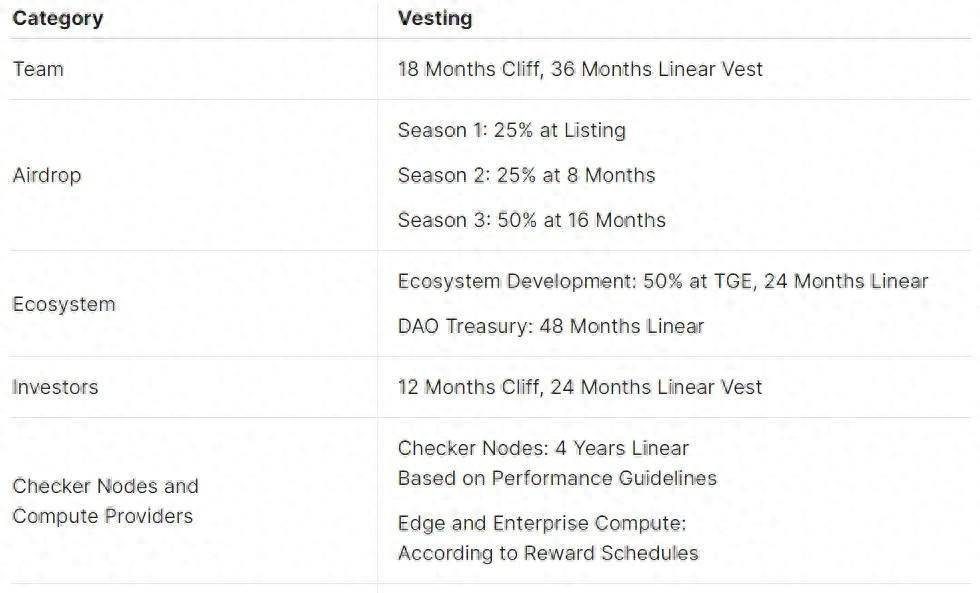Click the Vesting column header
Viewport: 980px width, 593px height.
point(435,19)
